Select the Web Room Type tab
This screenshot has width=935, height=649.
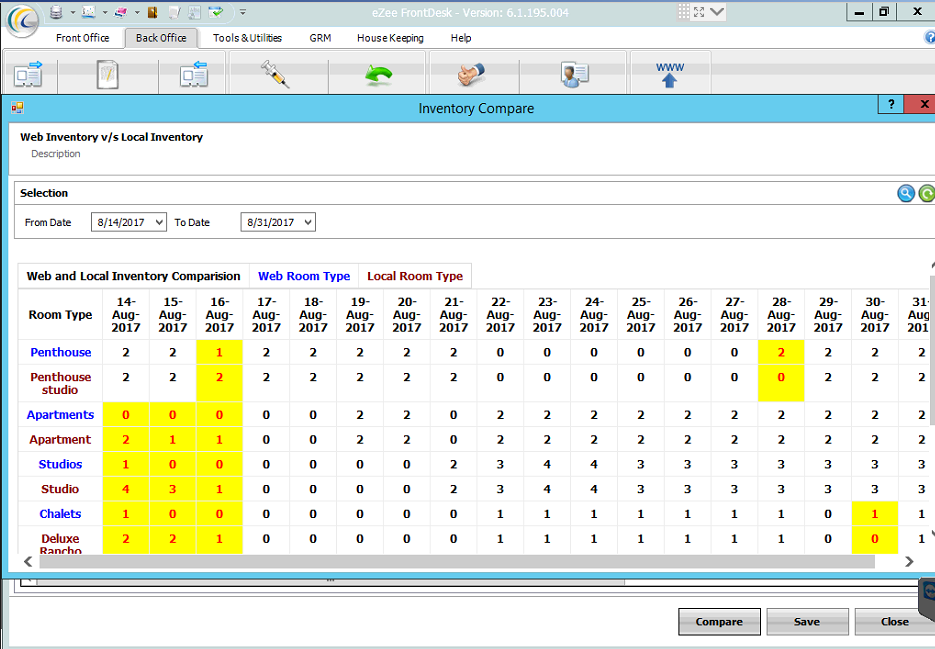click(x=304, y=276)
